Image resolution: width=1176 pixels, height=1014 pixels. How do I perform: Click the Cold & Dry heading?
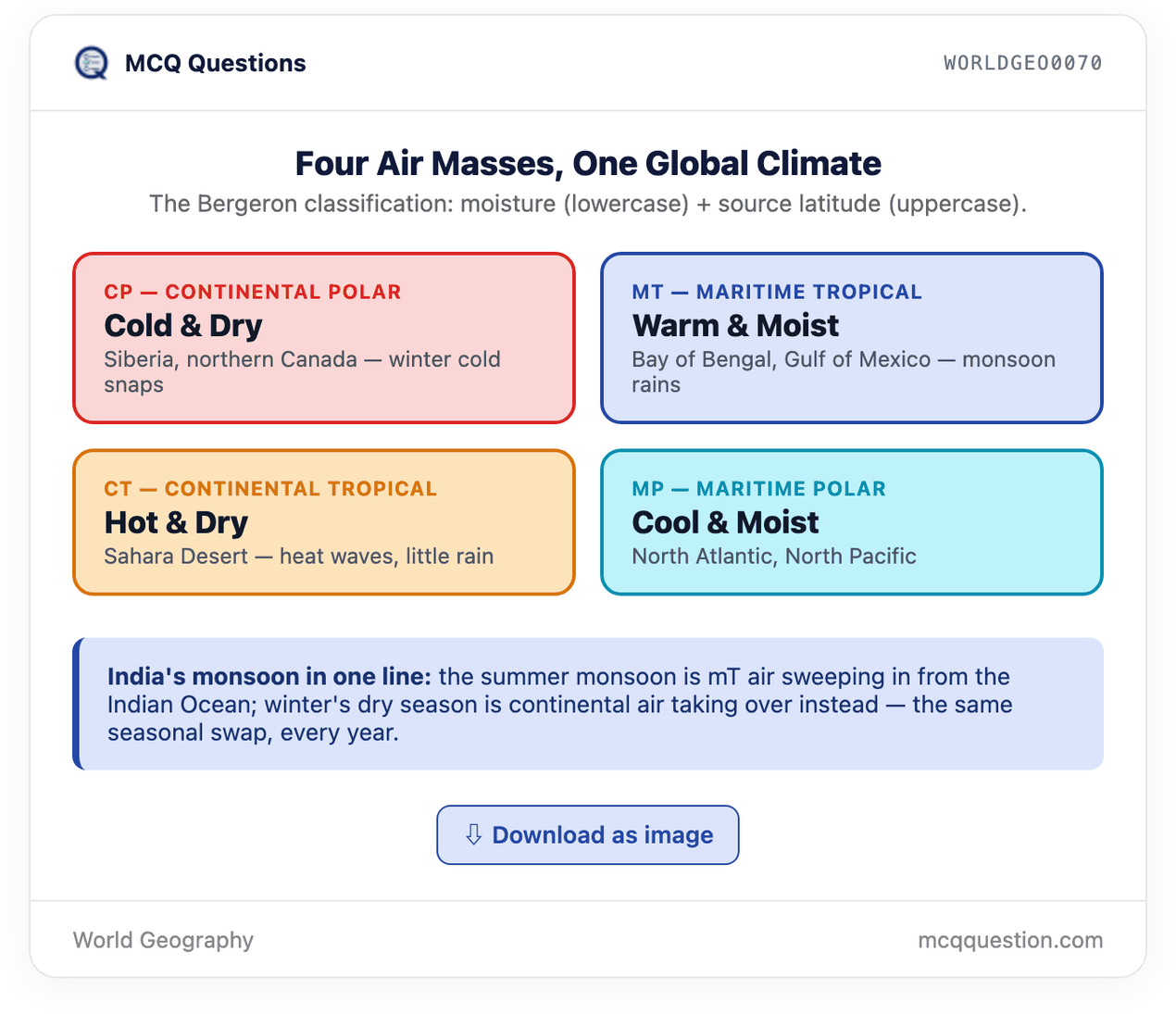(183, 326)
